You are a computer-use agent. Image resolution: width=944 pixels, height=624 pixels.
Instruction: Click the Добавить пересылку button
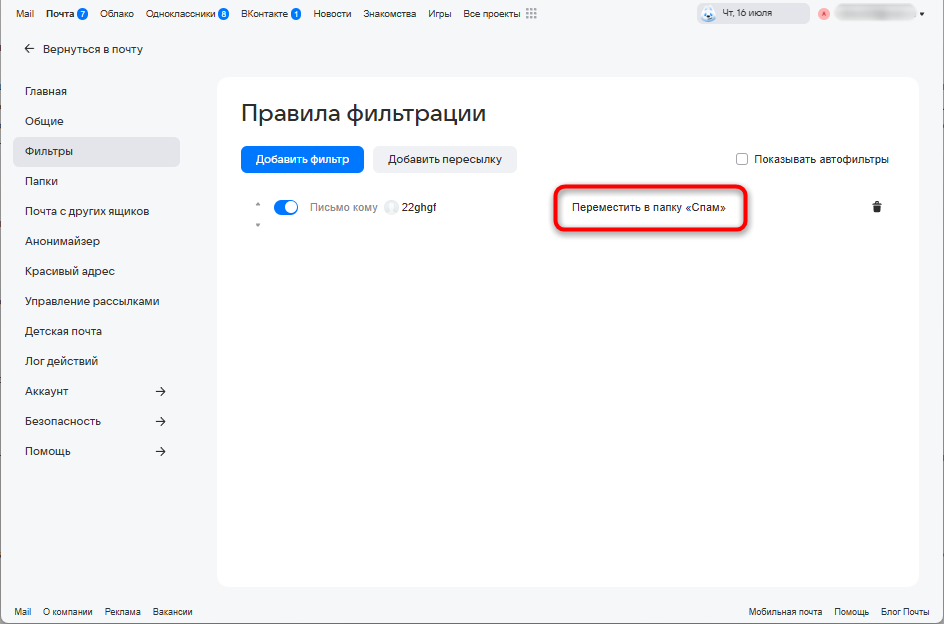444,160
